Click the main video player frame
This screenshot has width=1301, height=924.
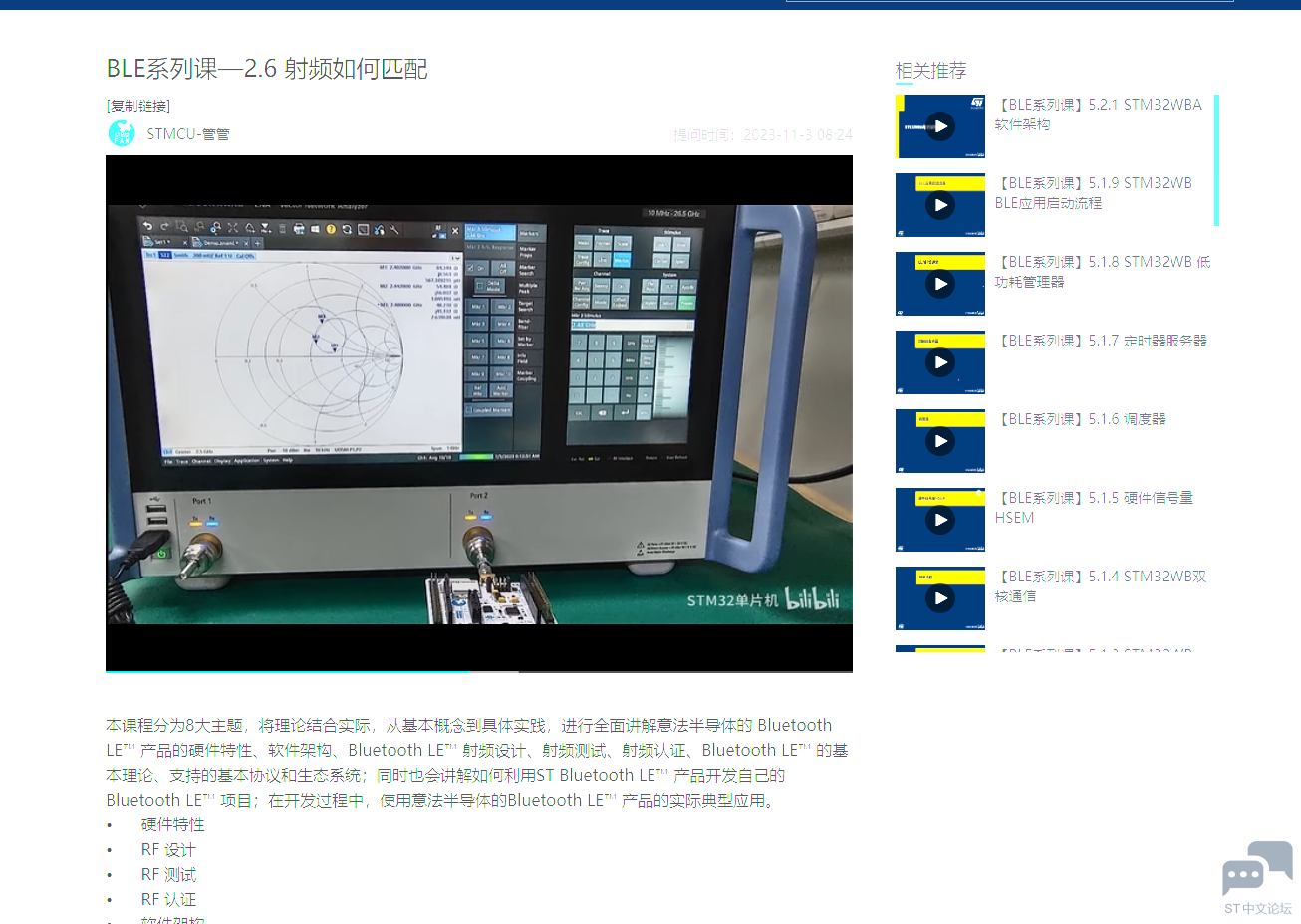click(x=479, y=413)
